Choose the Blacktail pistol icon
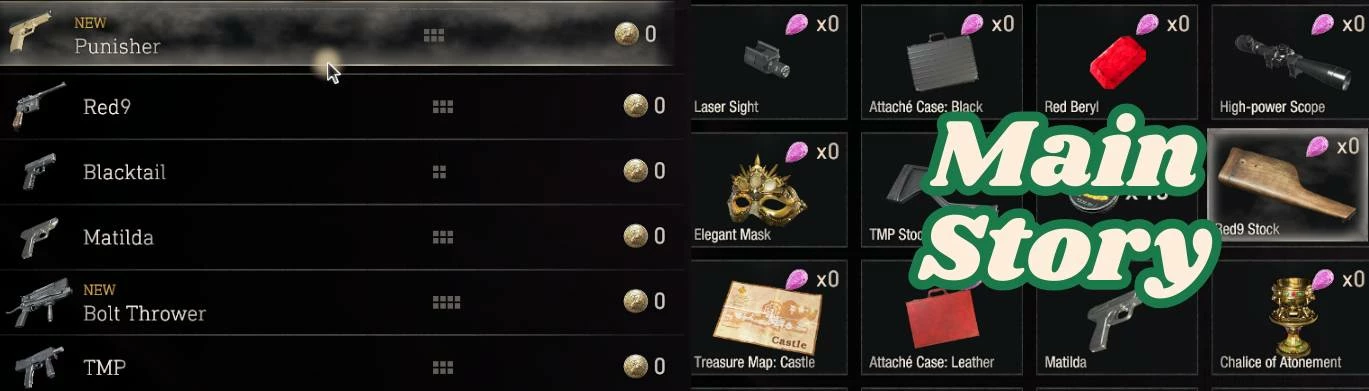Viewport: 1369px width, 391px height. [x=39, y=171]
